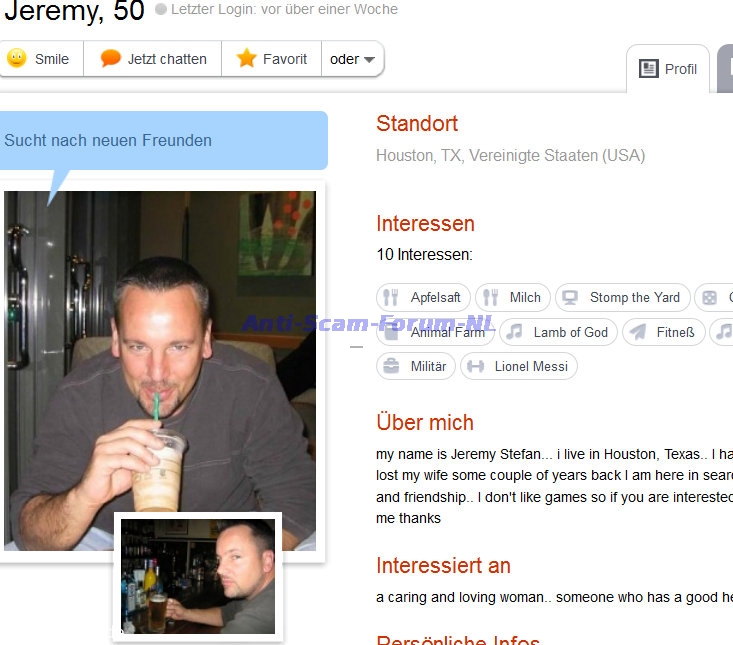Open the small bar photo thumbnail
The width and height of the screenshot is (733, 645).
[x=198, y=576]
